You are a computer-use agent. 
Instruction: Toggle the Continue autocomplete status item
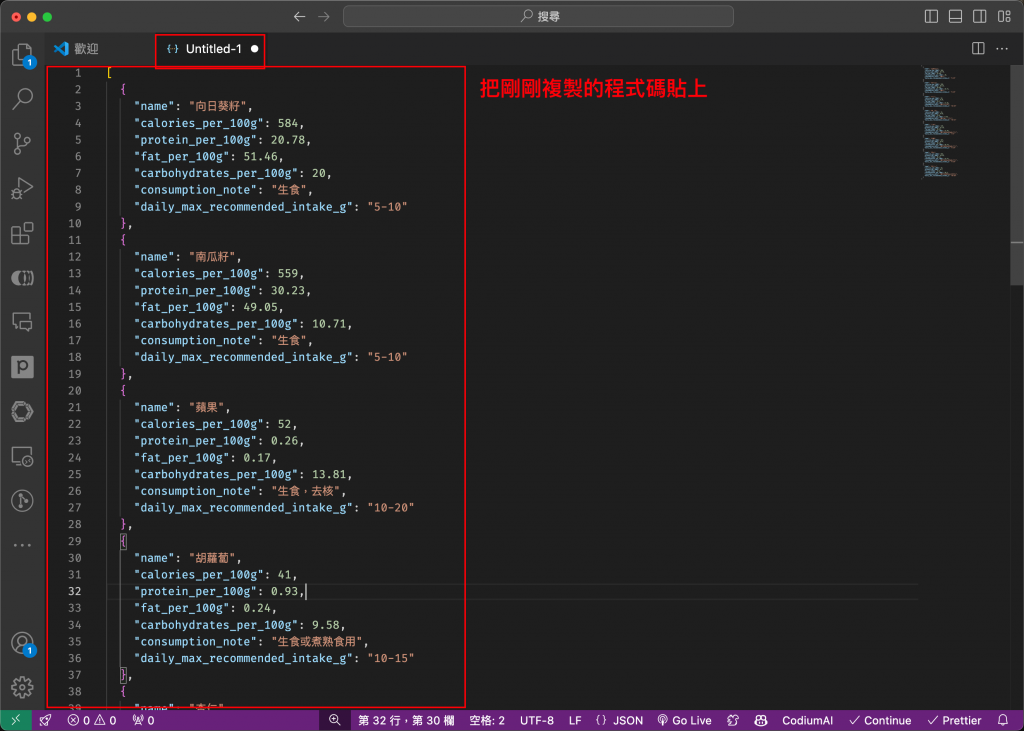(x=880, y=720)
